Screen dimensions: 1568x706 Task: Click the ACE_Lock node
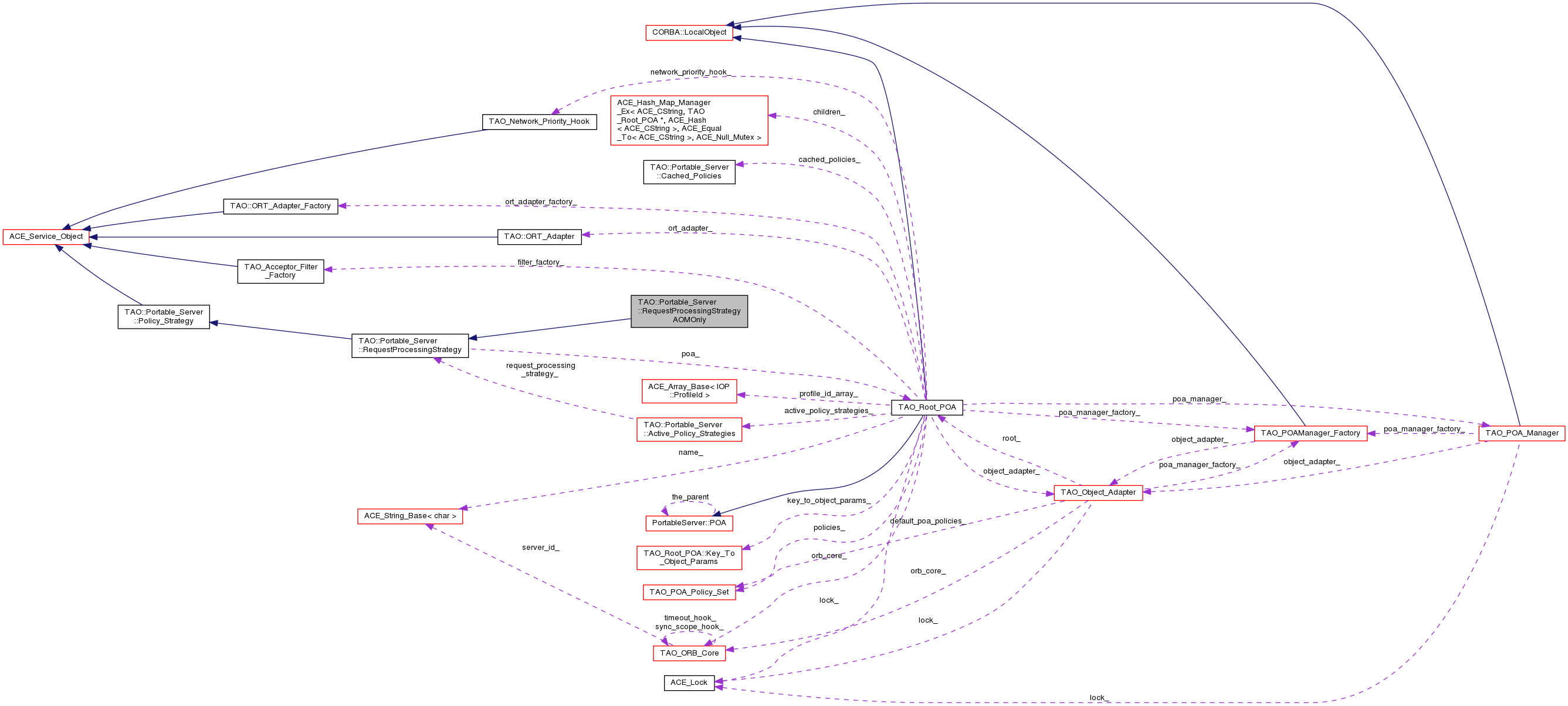click(689, 683)
